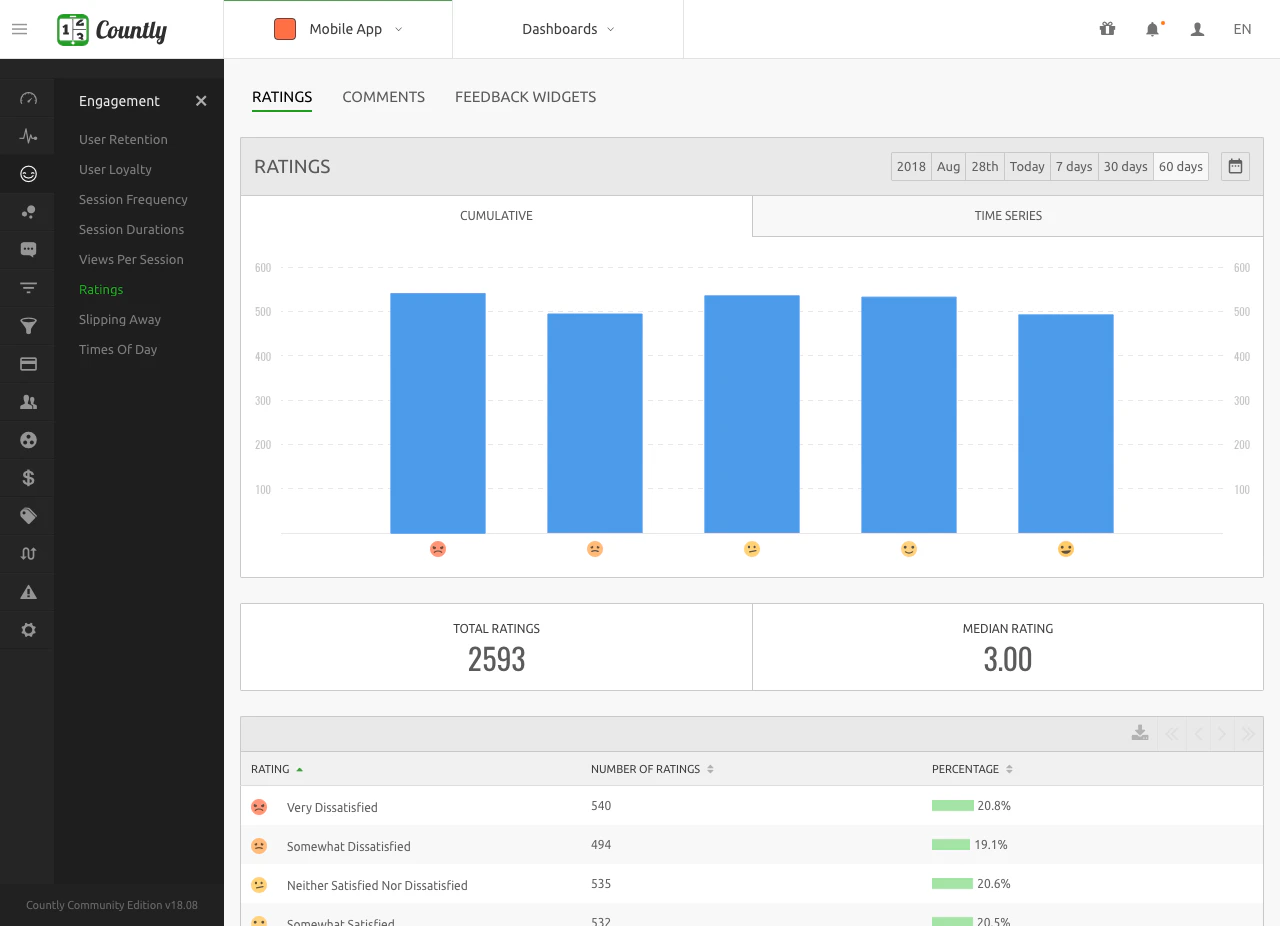Click the 2593 total ratings value
Screen dimensions: 1280x926
pyautogui.click(x=497, y=659)
